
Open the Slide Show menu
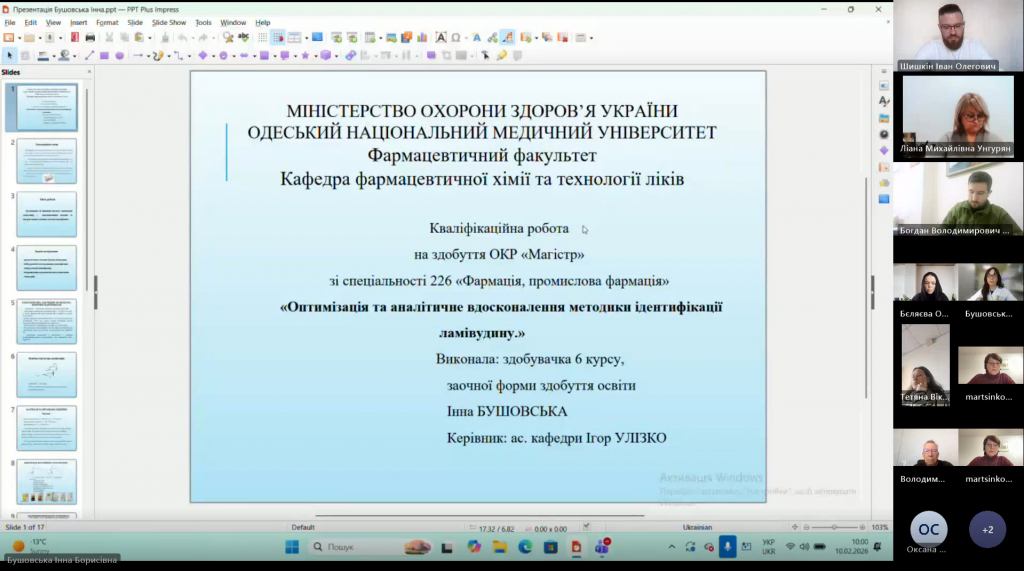click(x=169, y=22)
